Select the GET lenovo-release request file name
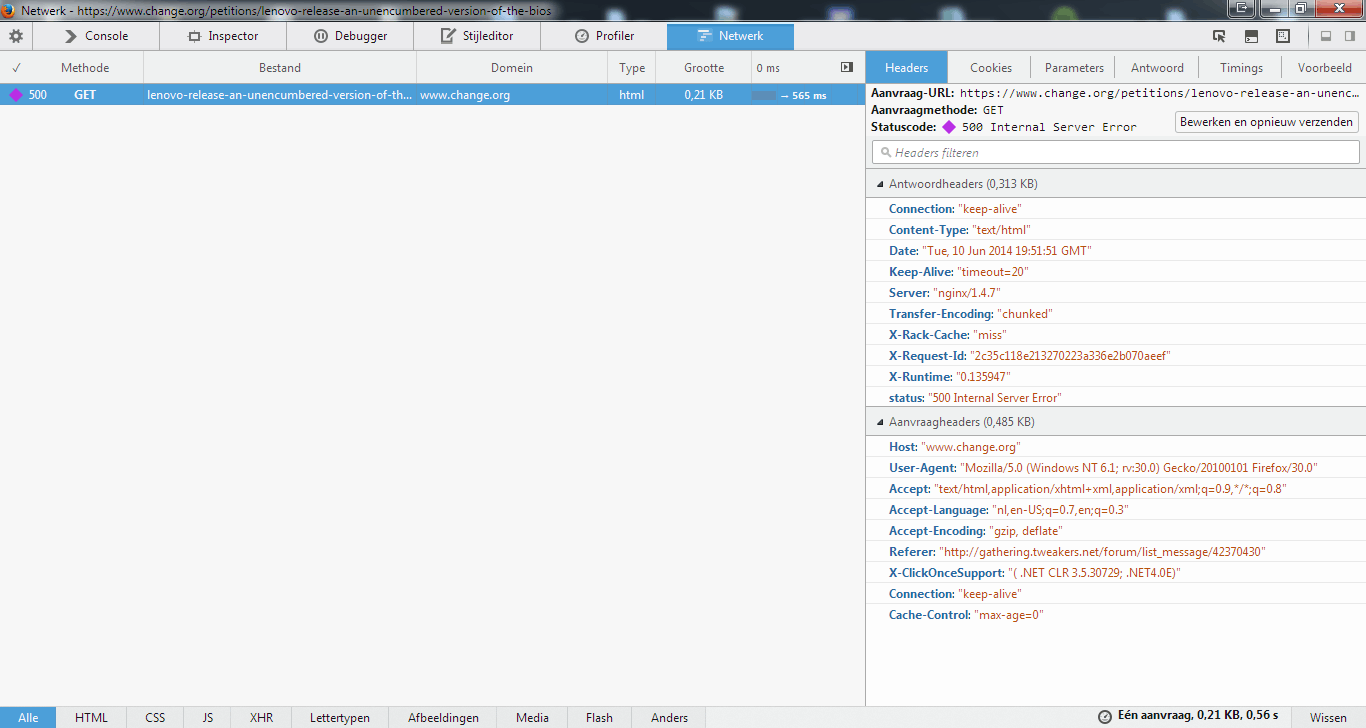The image size is (1366, 728). point(279,96)
